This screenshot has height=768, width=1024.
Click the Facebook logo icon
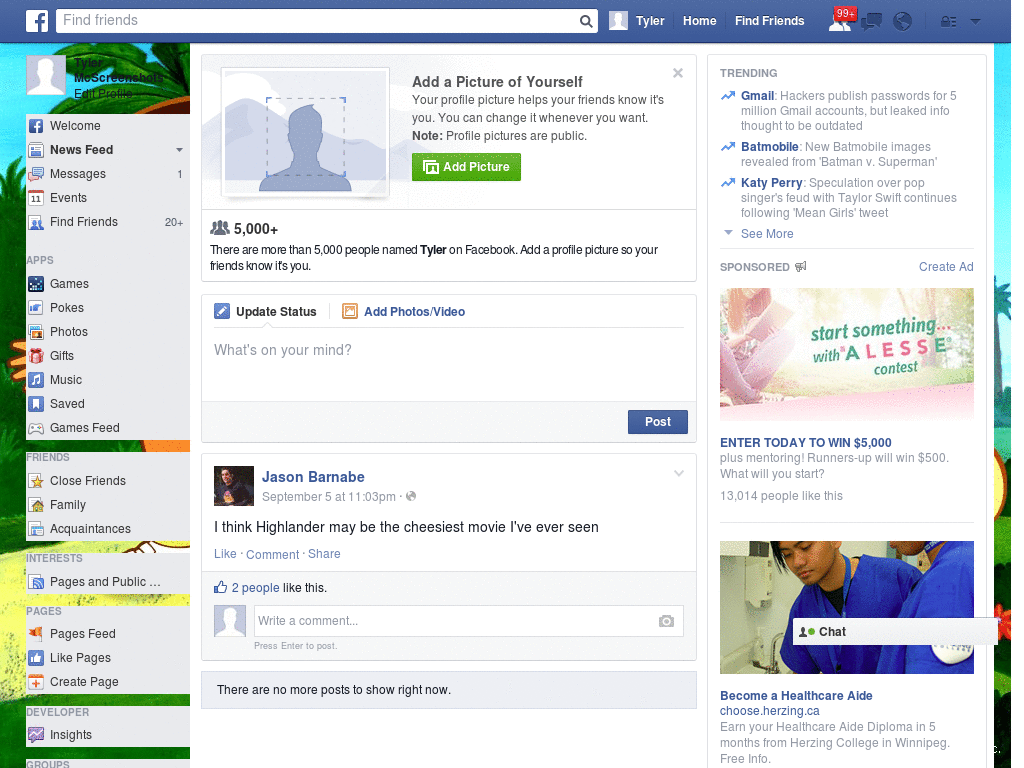37,21
